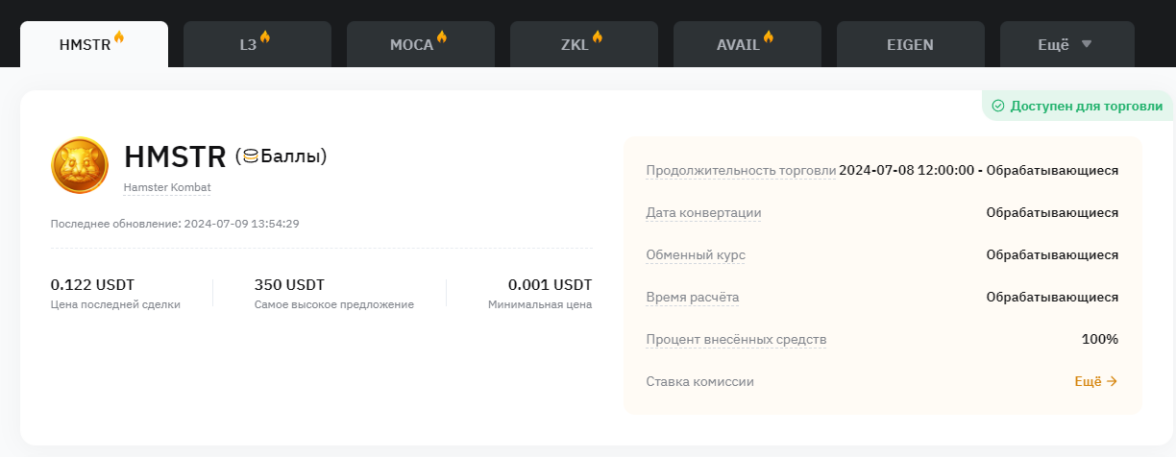This screenshot has height=457, width=1176.
Task: Click the Время расчёта label
Action: [692, 297]
